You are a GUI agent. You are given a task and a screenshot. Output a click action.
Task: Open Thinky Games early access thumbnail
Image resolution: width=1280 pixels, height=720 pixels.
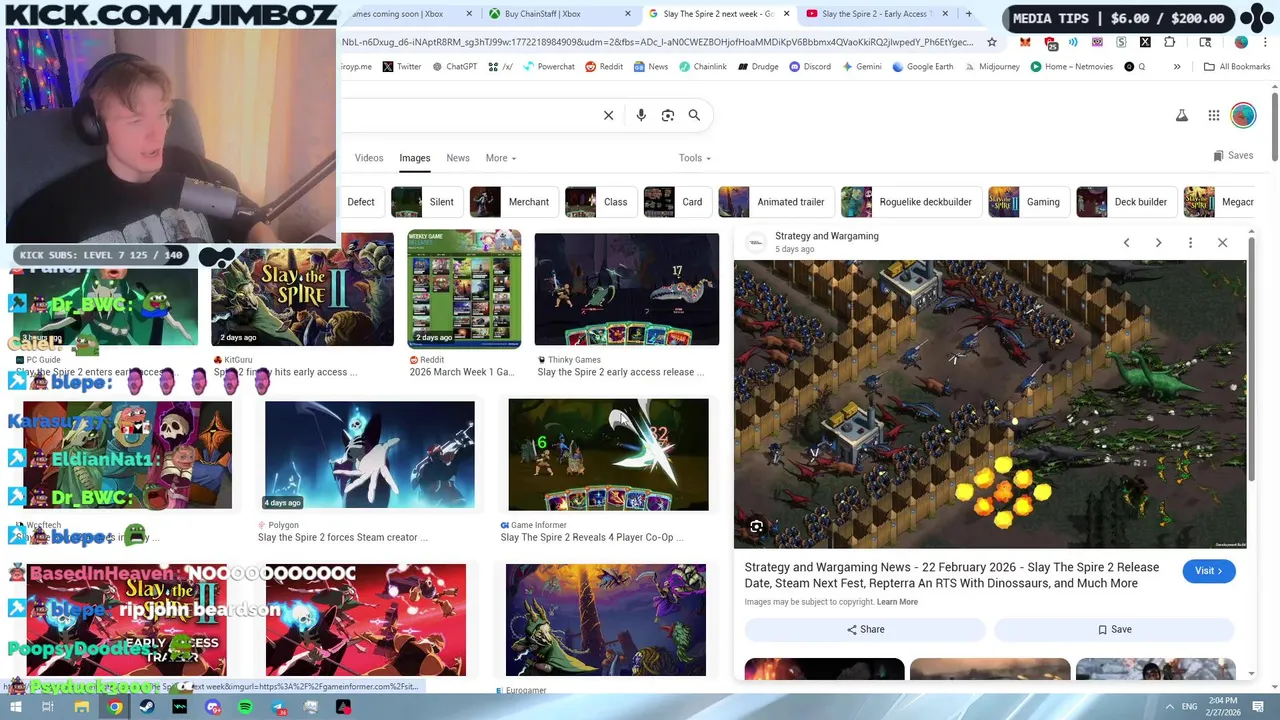627,289
